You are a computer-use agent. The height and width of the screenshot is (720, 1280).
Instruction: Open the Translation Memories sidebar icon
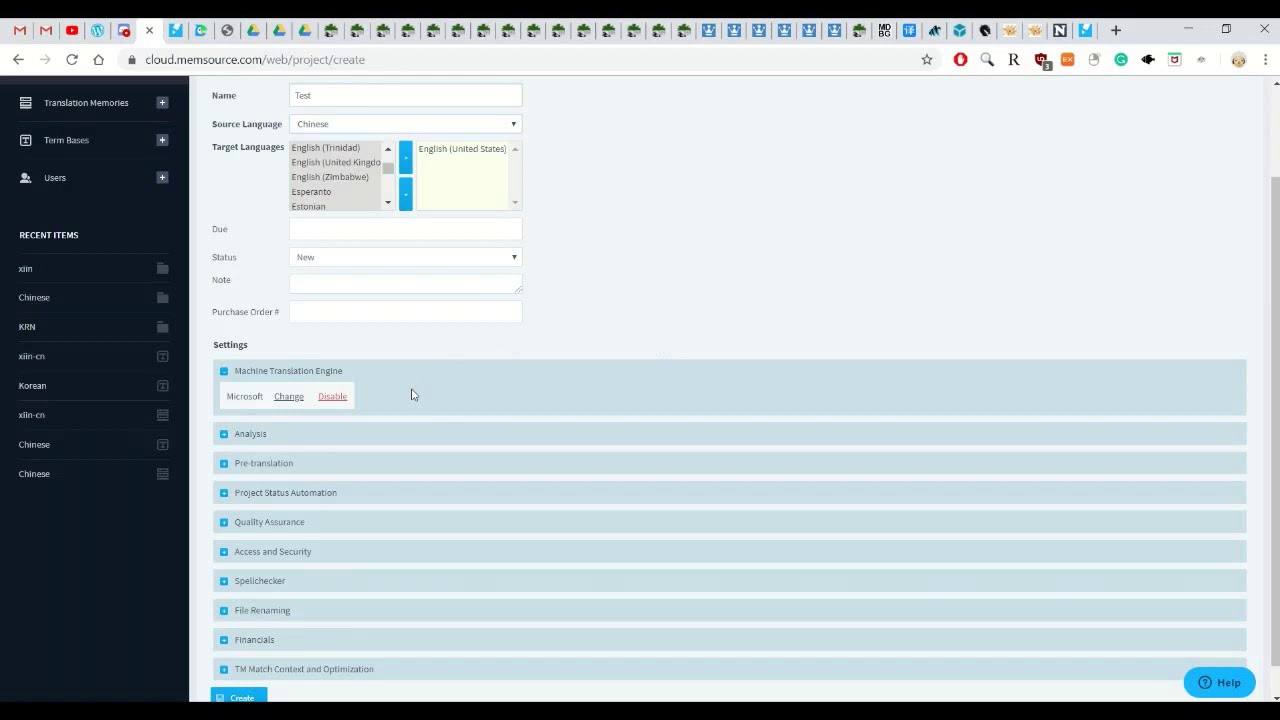pos(26,102)
